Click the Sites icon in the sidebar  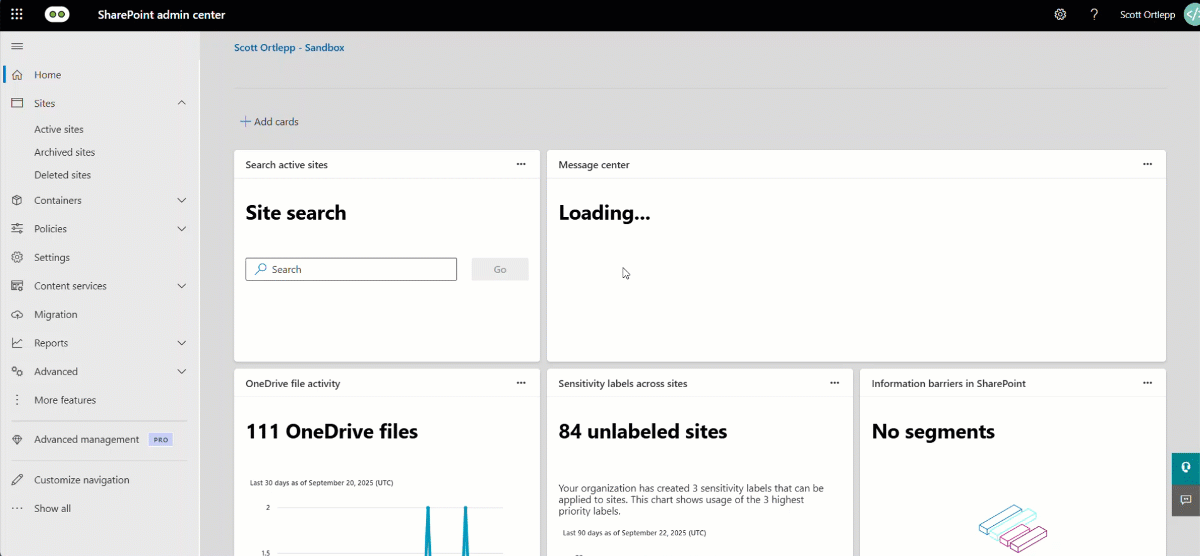point(17,103)
